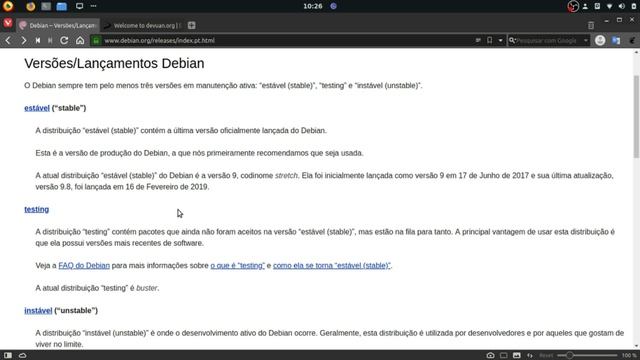Screen dimensions: 640x360
Task: Open the battery status indicator
Action: click(x=634, y=6)
